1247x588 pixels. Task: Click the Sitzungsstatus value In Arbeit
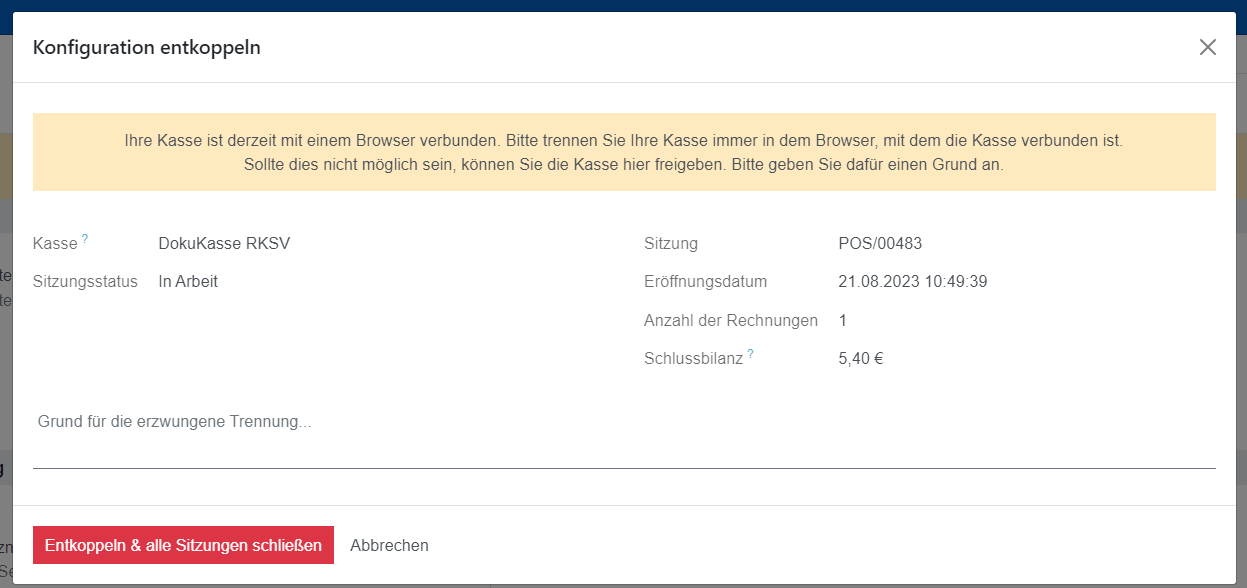click(188, 282)
